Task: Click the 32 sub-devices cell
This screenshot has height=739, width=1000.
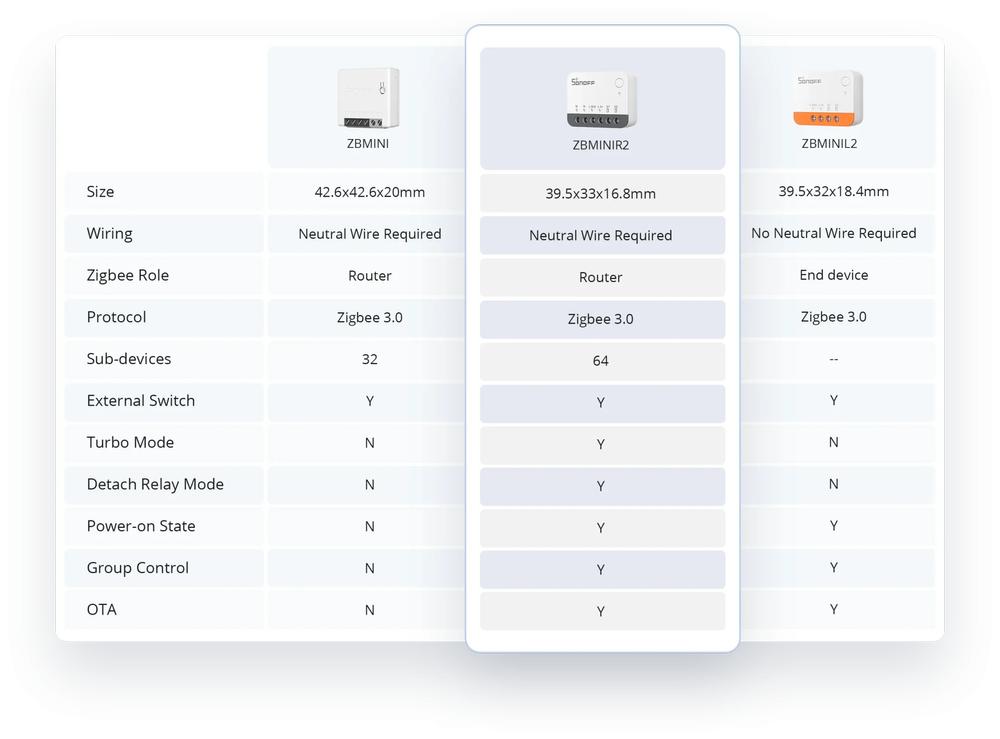Action: coord(369,359)
